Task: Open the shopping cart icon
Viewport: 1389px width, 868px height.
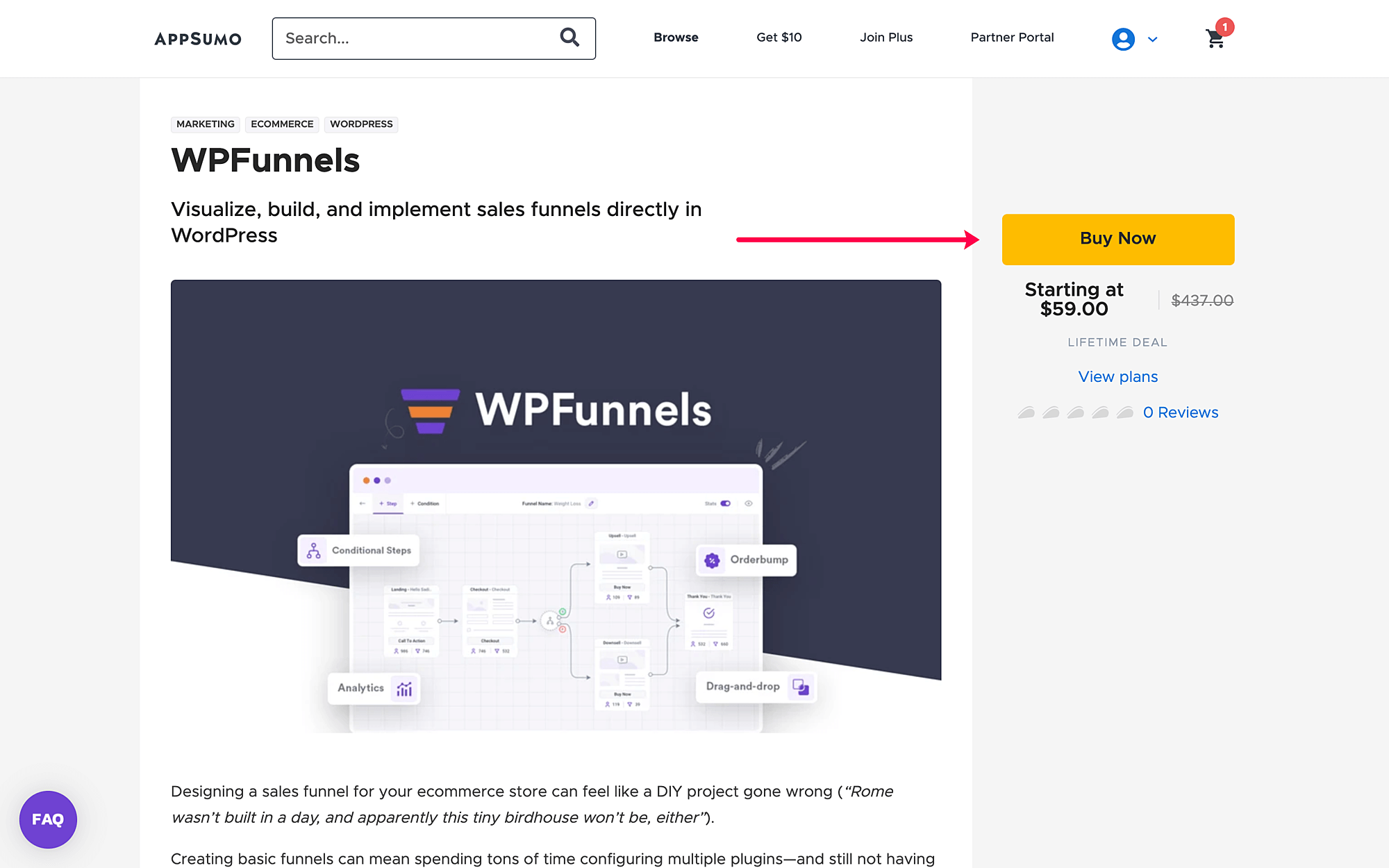Action: (1216, 39)
